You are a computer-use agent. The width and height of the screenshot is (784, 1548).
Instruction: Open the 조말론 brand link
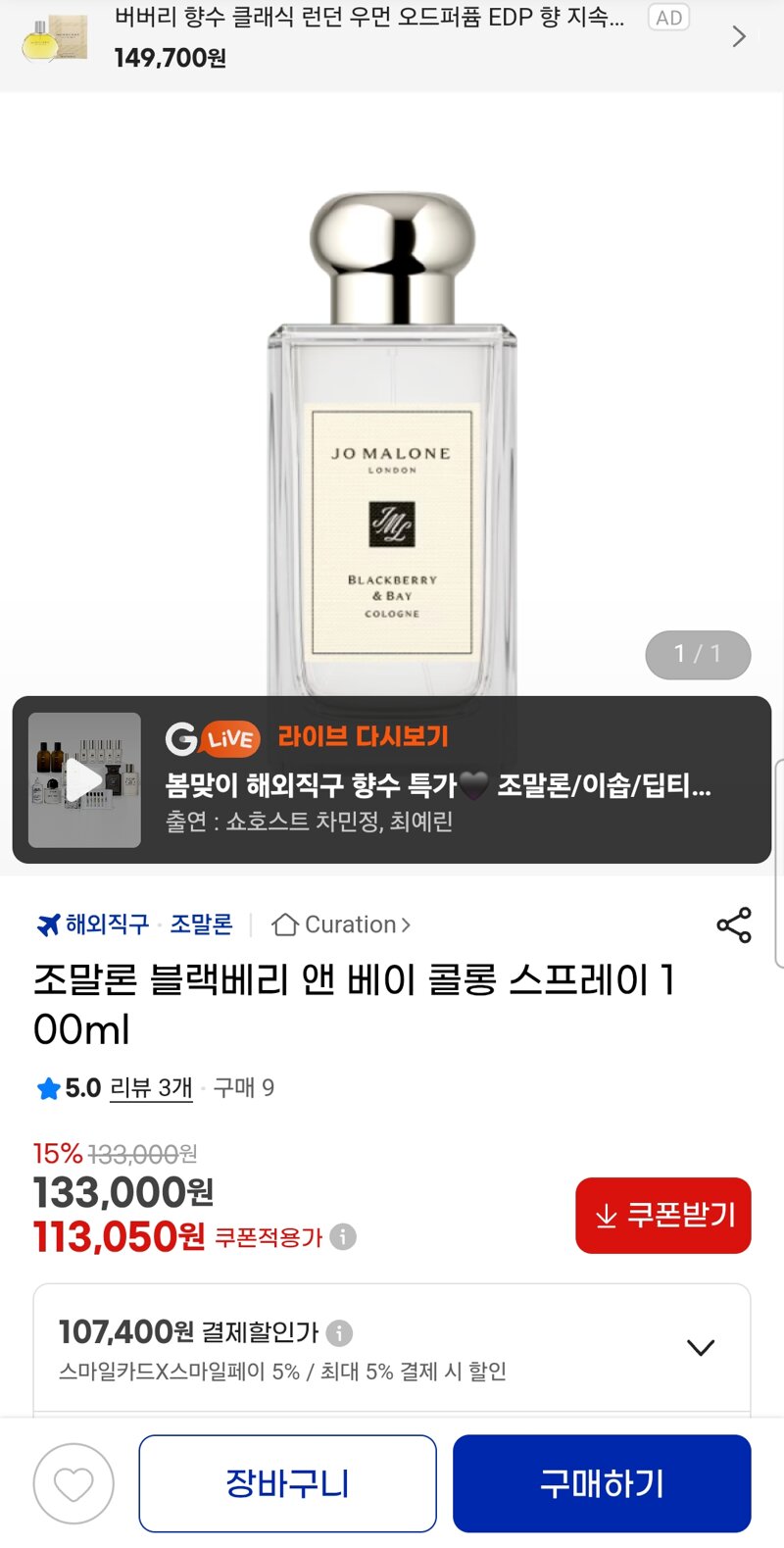pyautogui.click(x=201, y=924)
